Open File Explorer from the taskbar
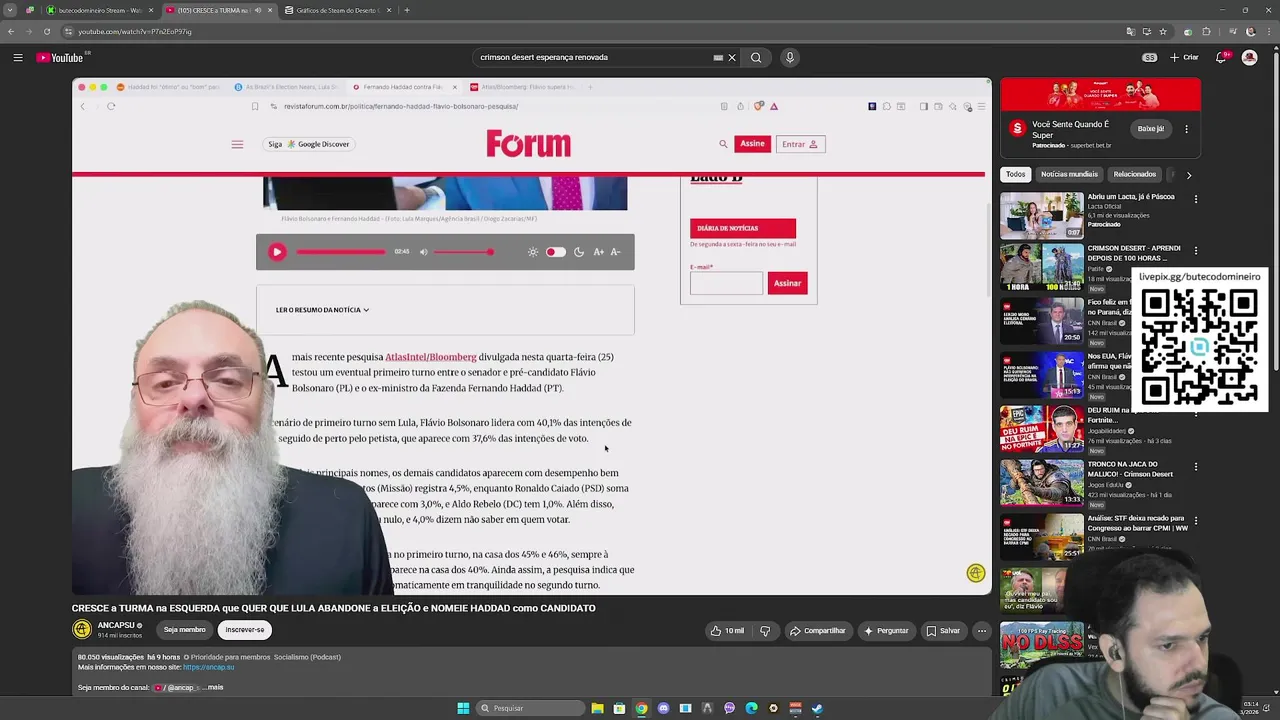 (597, 708)
